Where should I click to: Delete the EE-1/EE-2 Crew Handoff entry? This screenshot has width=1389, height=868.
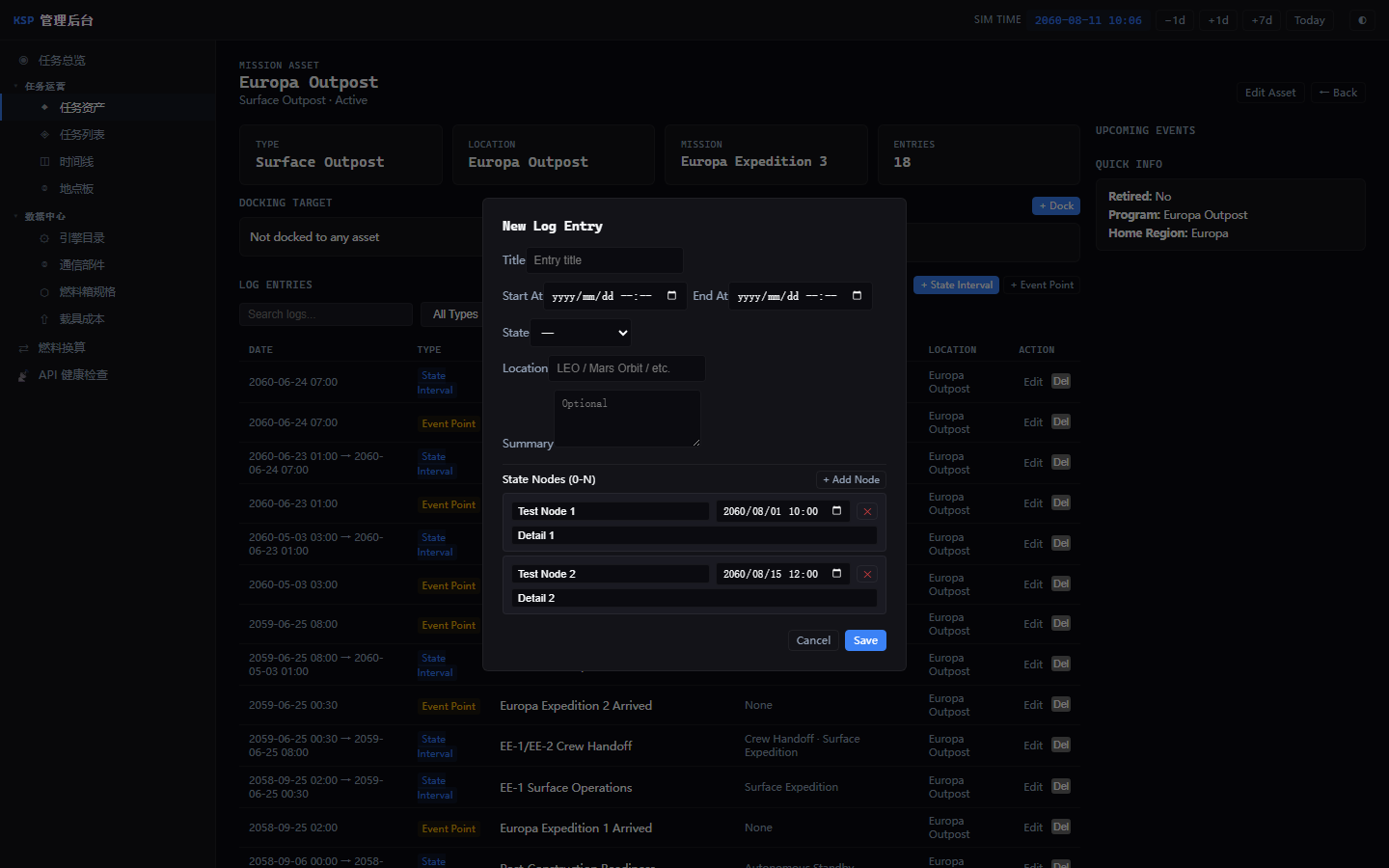pyautogui.click(x=1061, y=746)
